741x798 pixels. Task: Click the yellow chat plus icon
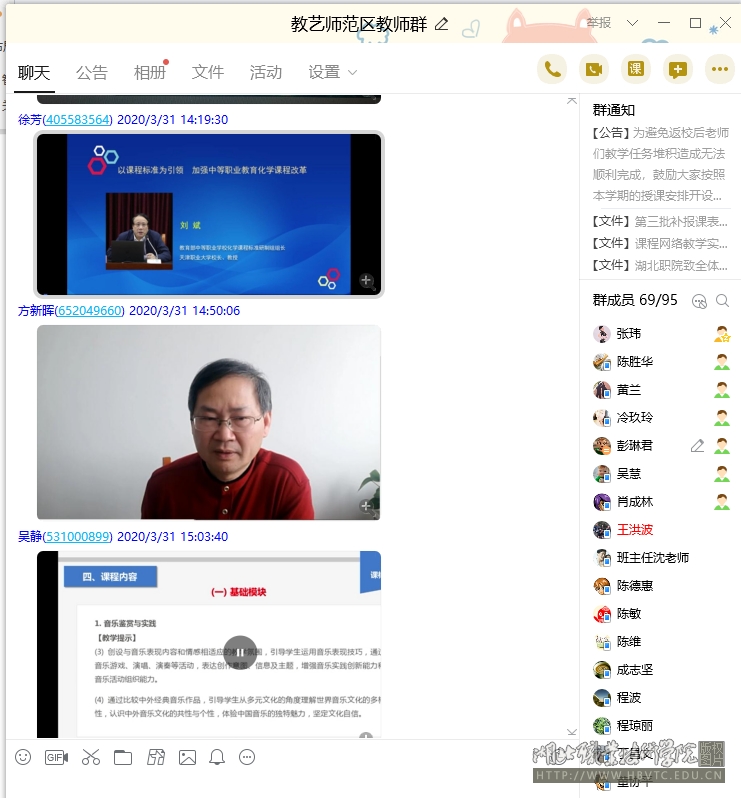click(678, 69)
